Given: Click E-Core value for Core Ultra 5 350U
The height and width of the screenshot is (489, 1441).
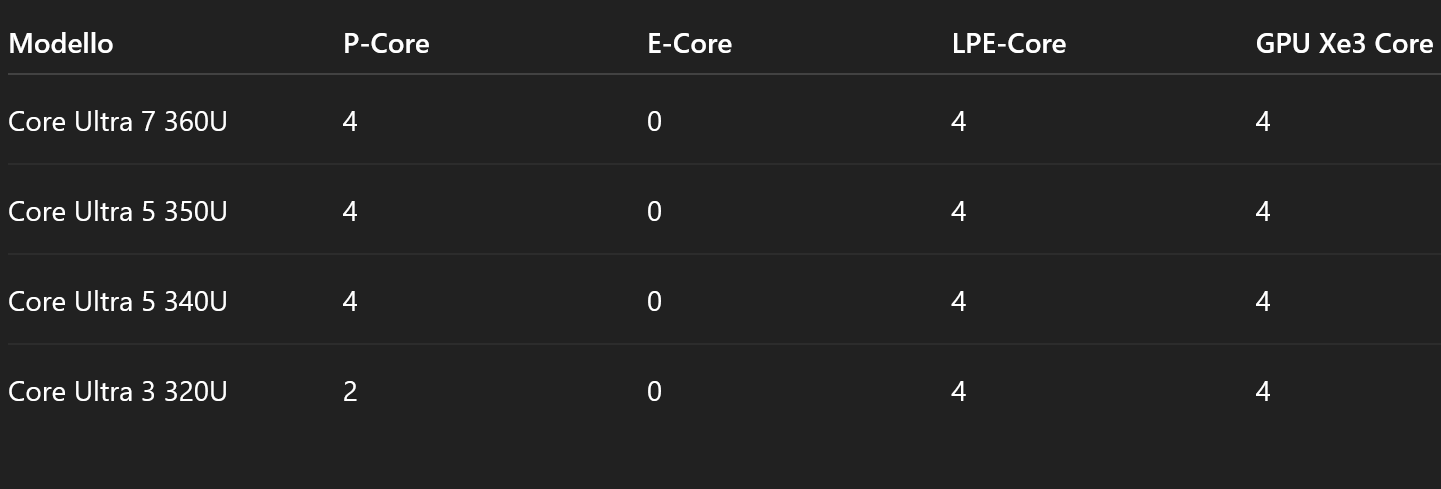Looking at the screenshot, I should 654,212.
